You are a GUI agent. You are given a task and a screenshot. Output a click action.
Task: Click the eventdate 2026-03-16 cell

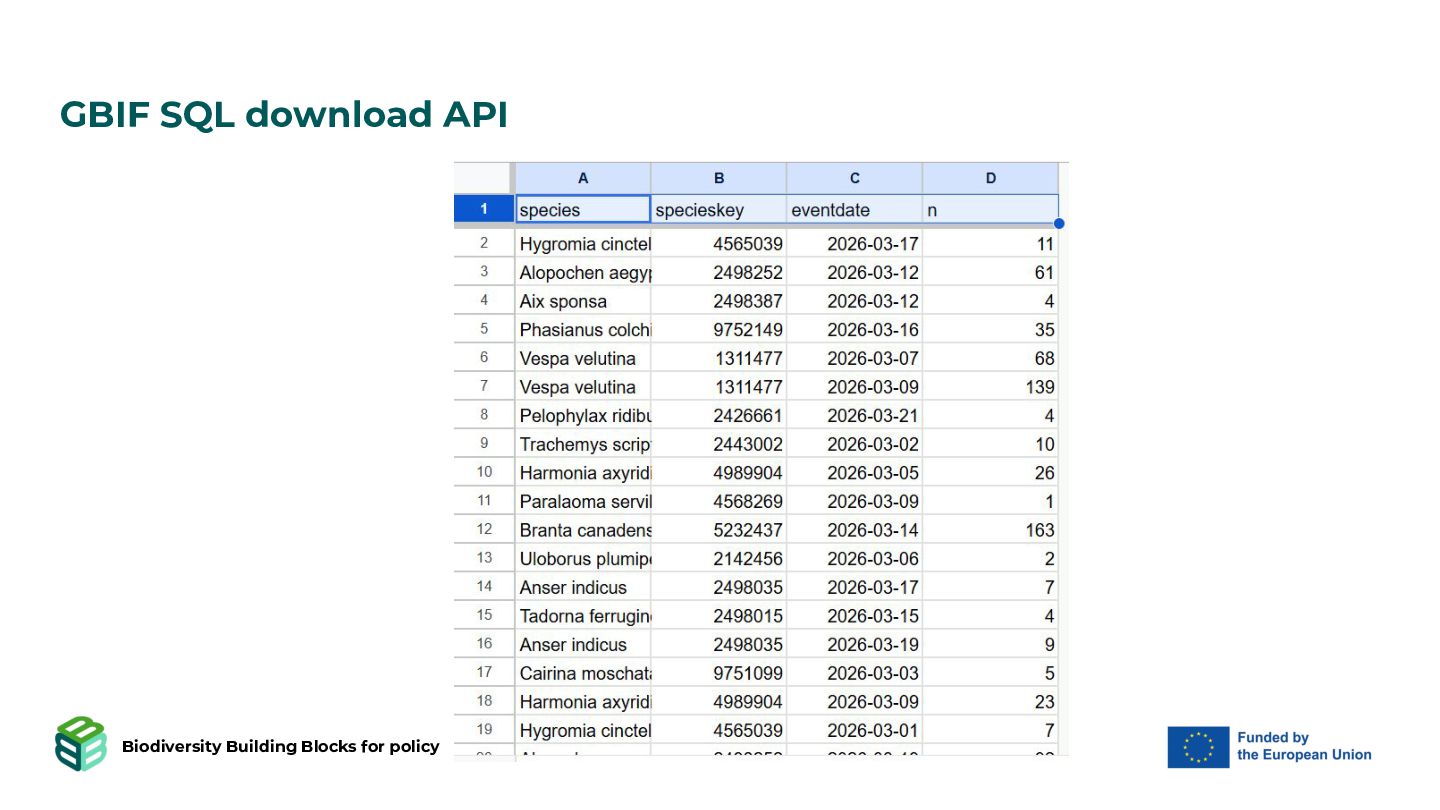tap(855, 329)
